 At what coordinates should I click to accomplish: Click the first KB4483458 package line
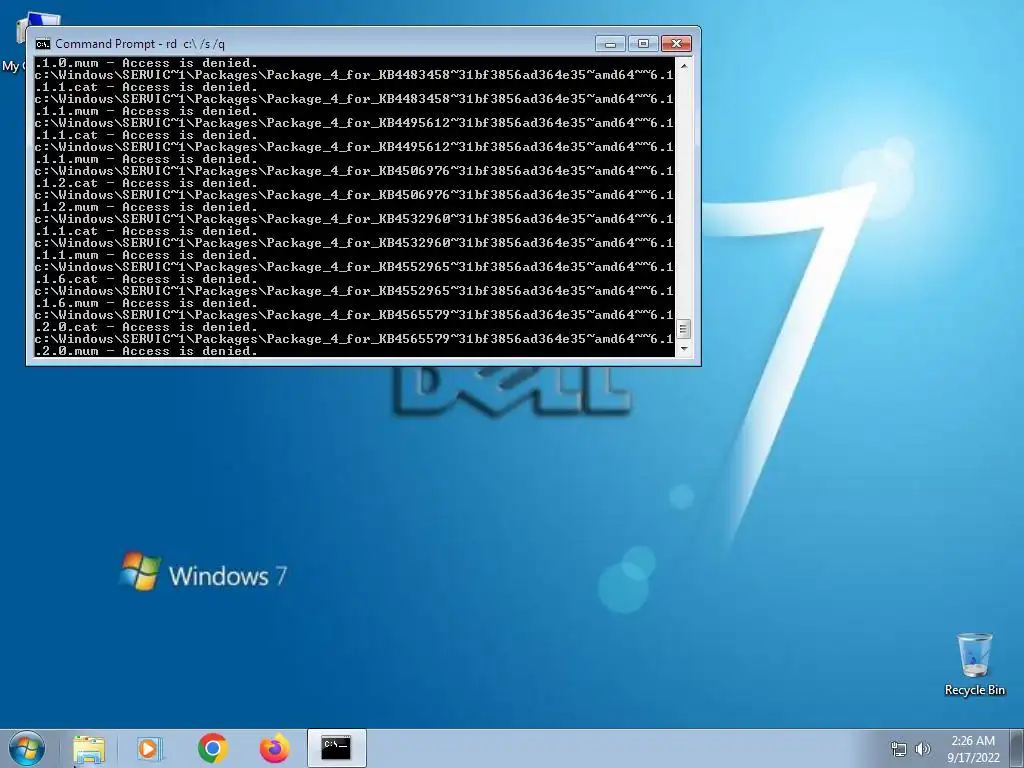click(354, 75)
